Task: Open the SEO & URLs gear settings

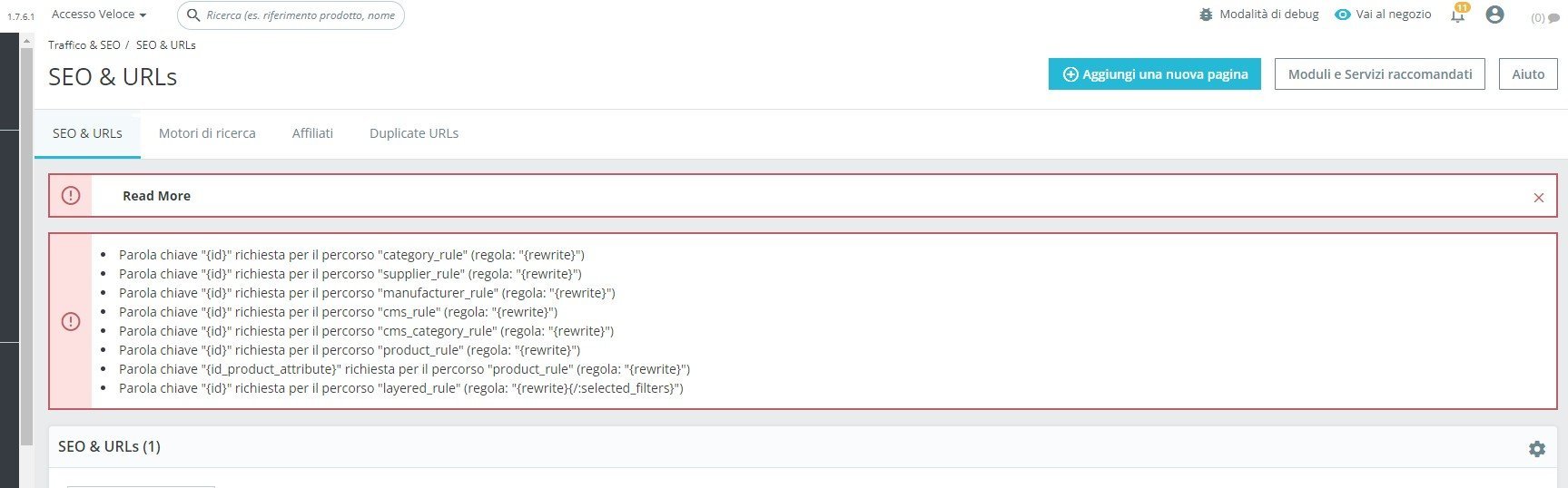Action: click(1536, 449)
